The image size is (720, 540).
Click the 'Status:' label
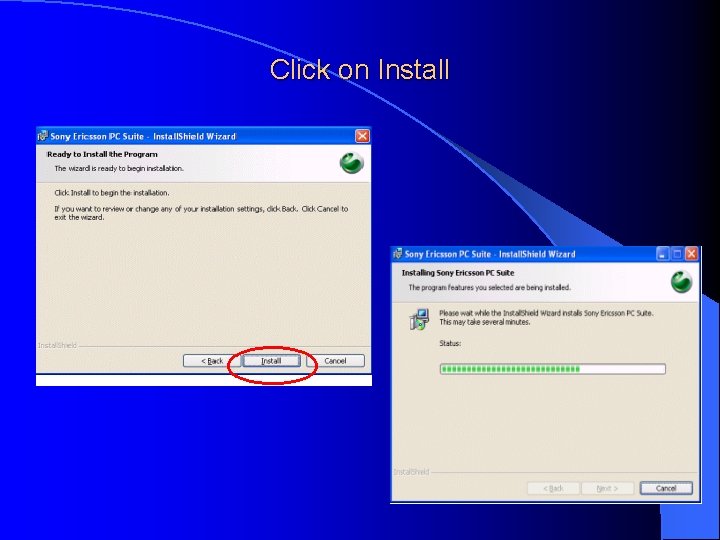(x=450, y=343)
